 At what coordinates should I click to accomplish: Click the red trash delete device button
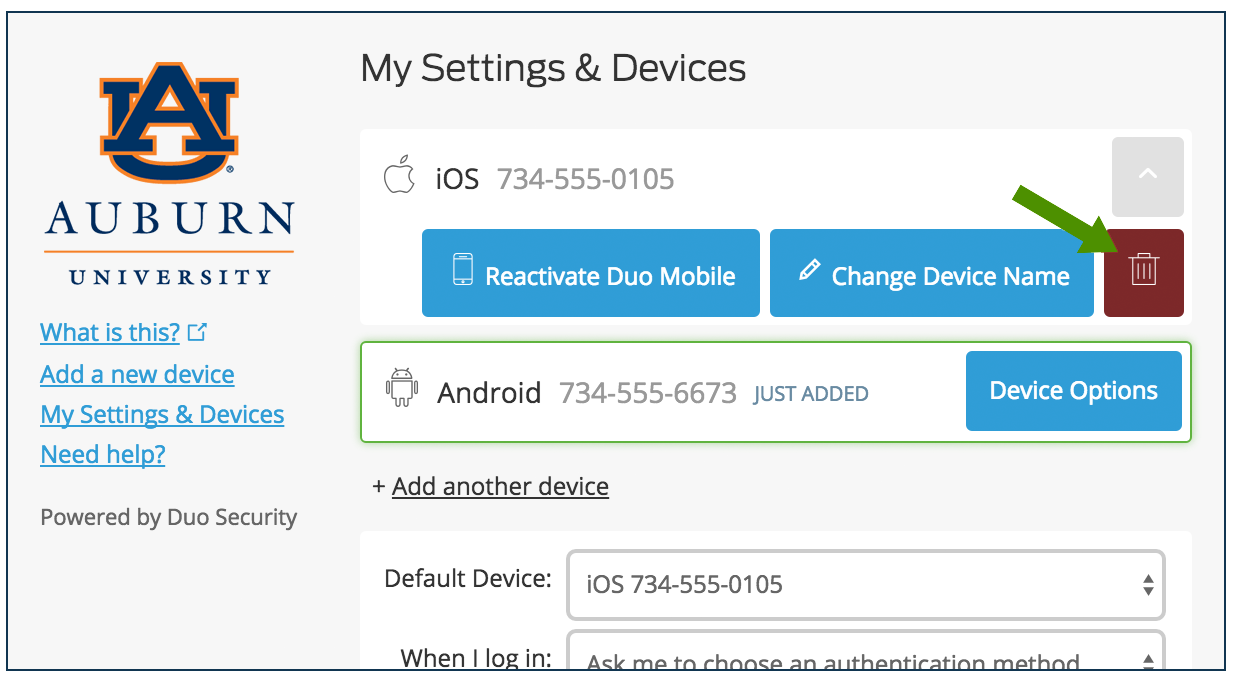click(x=1143, y=273)
